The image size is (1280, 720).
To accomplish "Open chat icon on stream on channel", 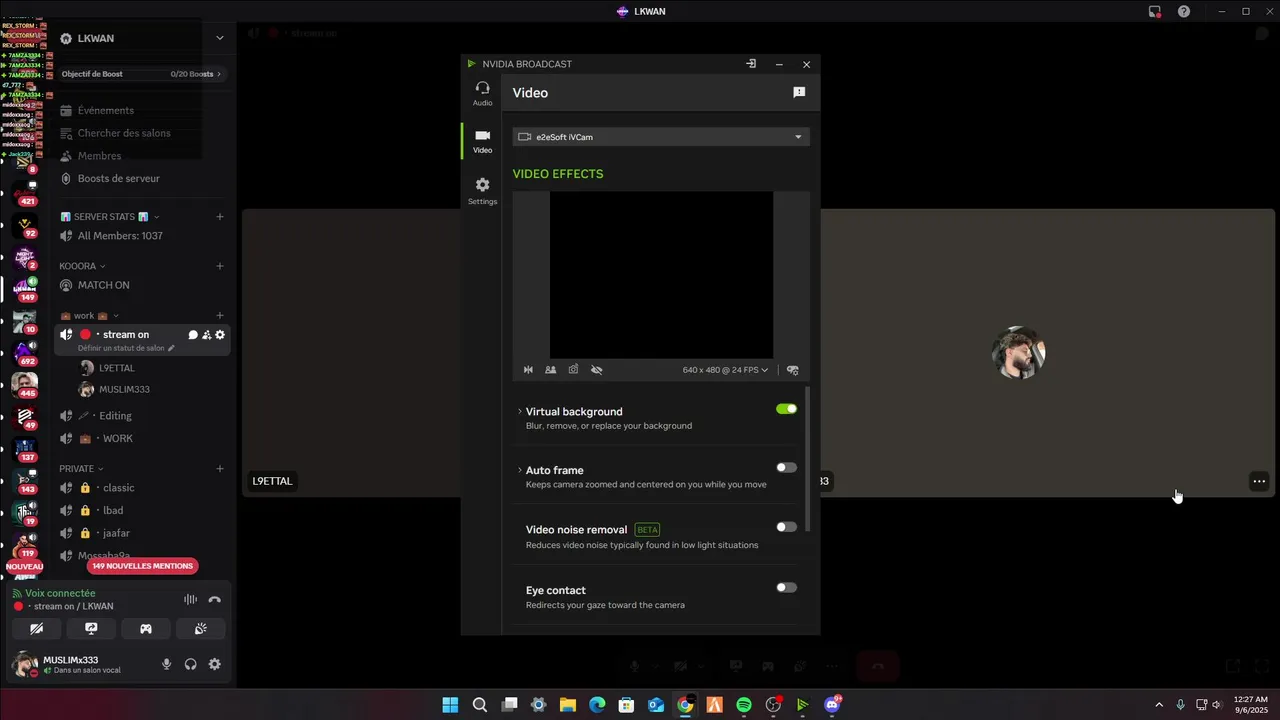I will click(193, 335).
